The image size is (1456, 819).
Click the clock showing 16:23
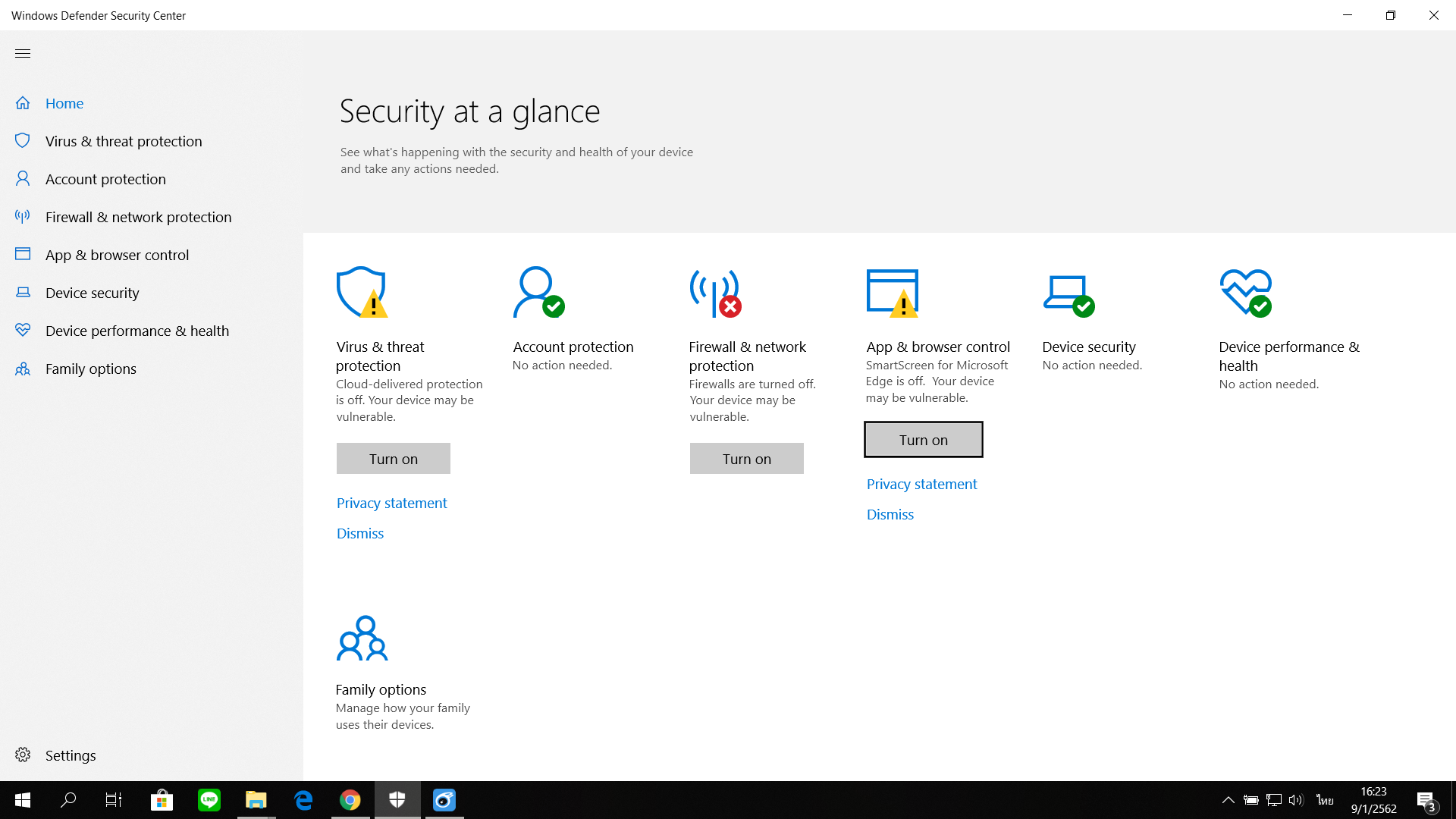click(x=1373, y=791)
